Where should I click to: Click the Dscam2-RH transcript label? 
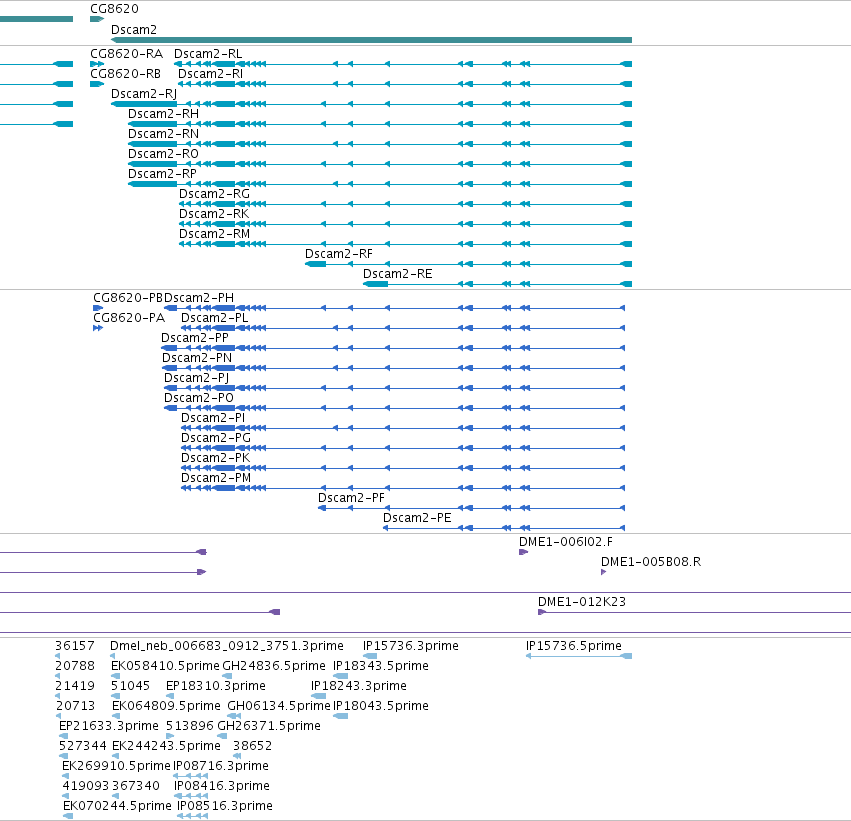(163, 114)
